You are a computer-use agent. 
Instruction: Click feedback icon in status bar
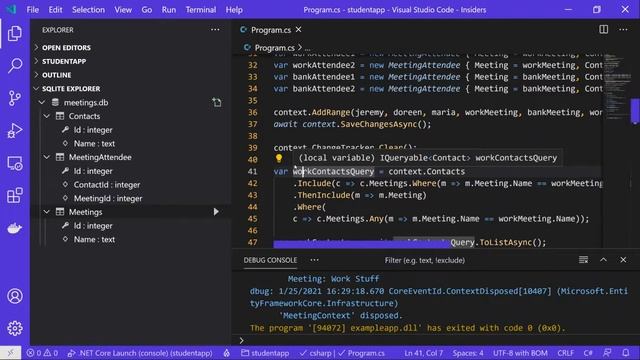coord(607,353)
